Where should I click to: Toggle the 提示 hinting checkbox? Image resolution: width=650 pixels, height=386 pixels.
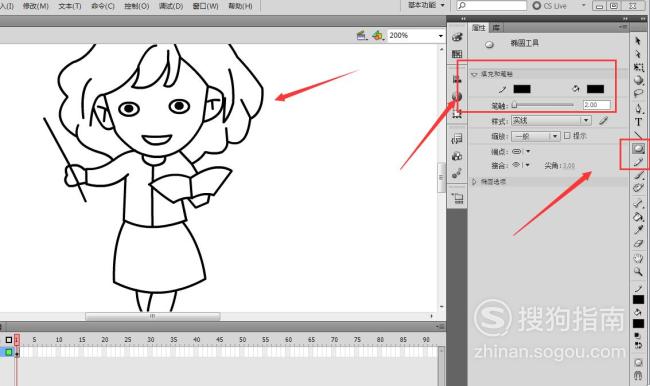tap(567, 136)
